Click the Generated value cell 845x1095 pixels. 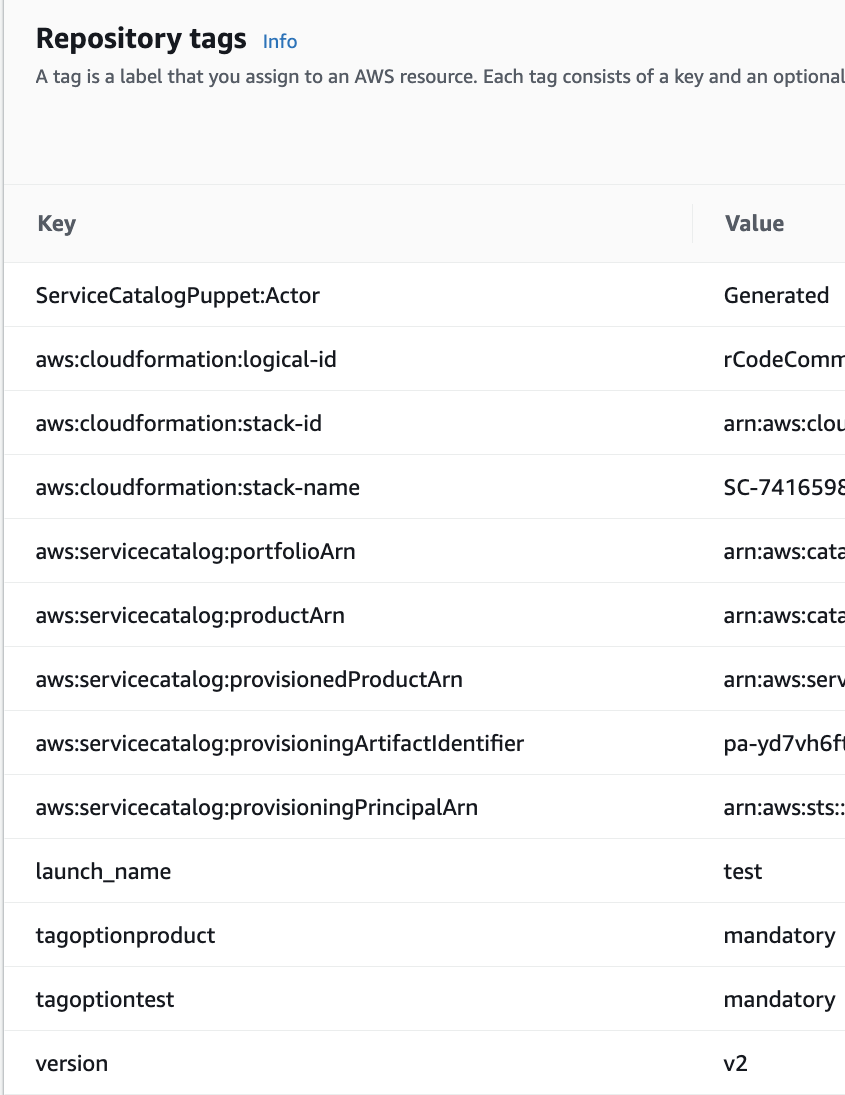point(776,295)
